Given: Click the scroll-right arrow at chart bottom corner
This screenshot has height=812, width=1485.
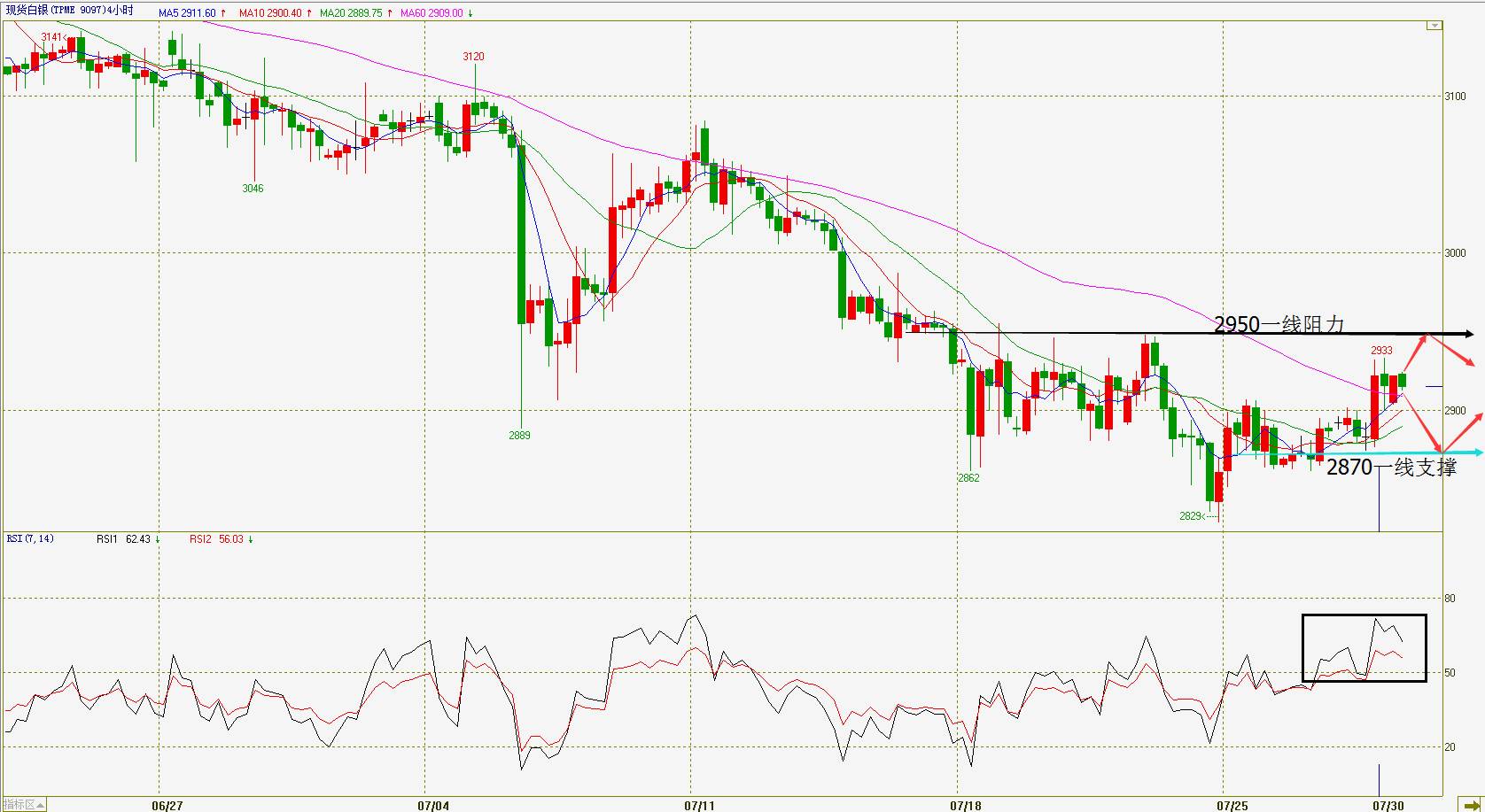Looking at the screenshot, I should [x=1473, y=805].
